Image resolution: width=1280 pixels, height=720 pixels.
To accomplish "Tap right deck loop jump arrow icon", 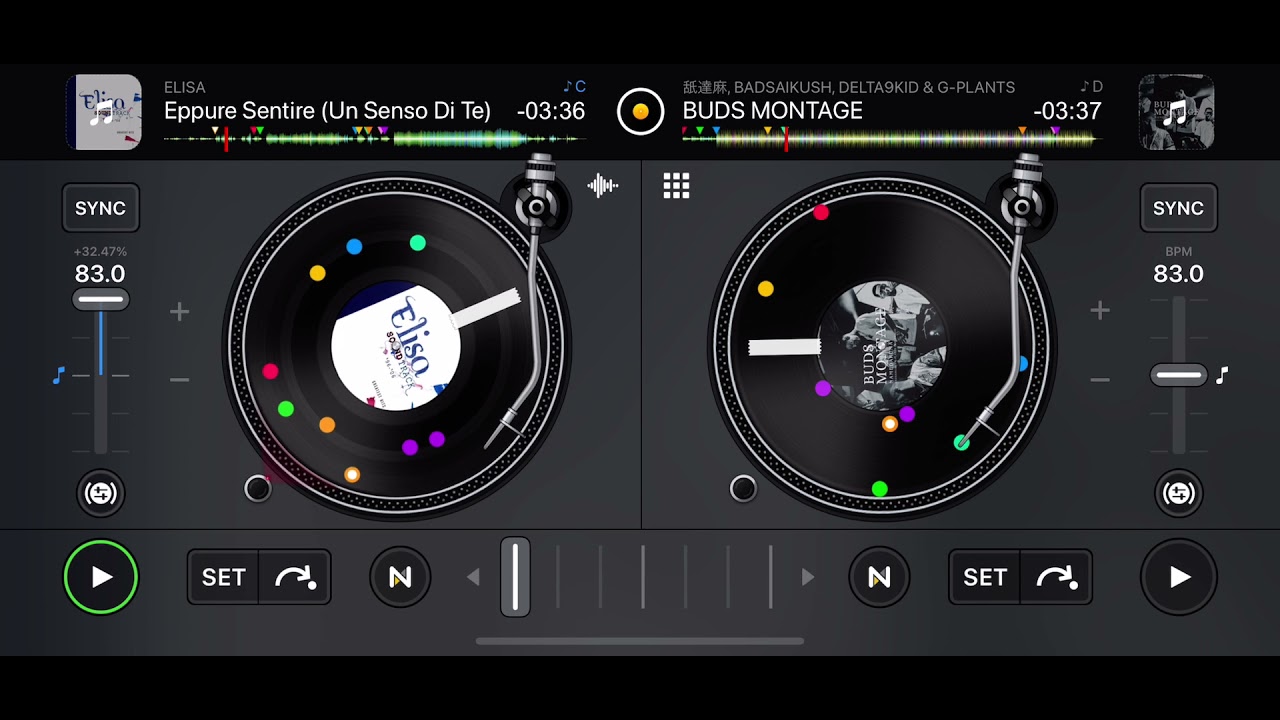I will pyautogui.click(x=1056, y=577).
